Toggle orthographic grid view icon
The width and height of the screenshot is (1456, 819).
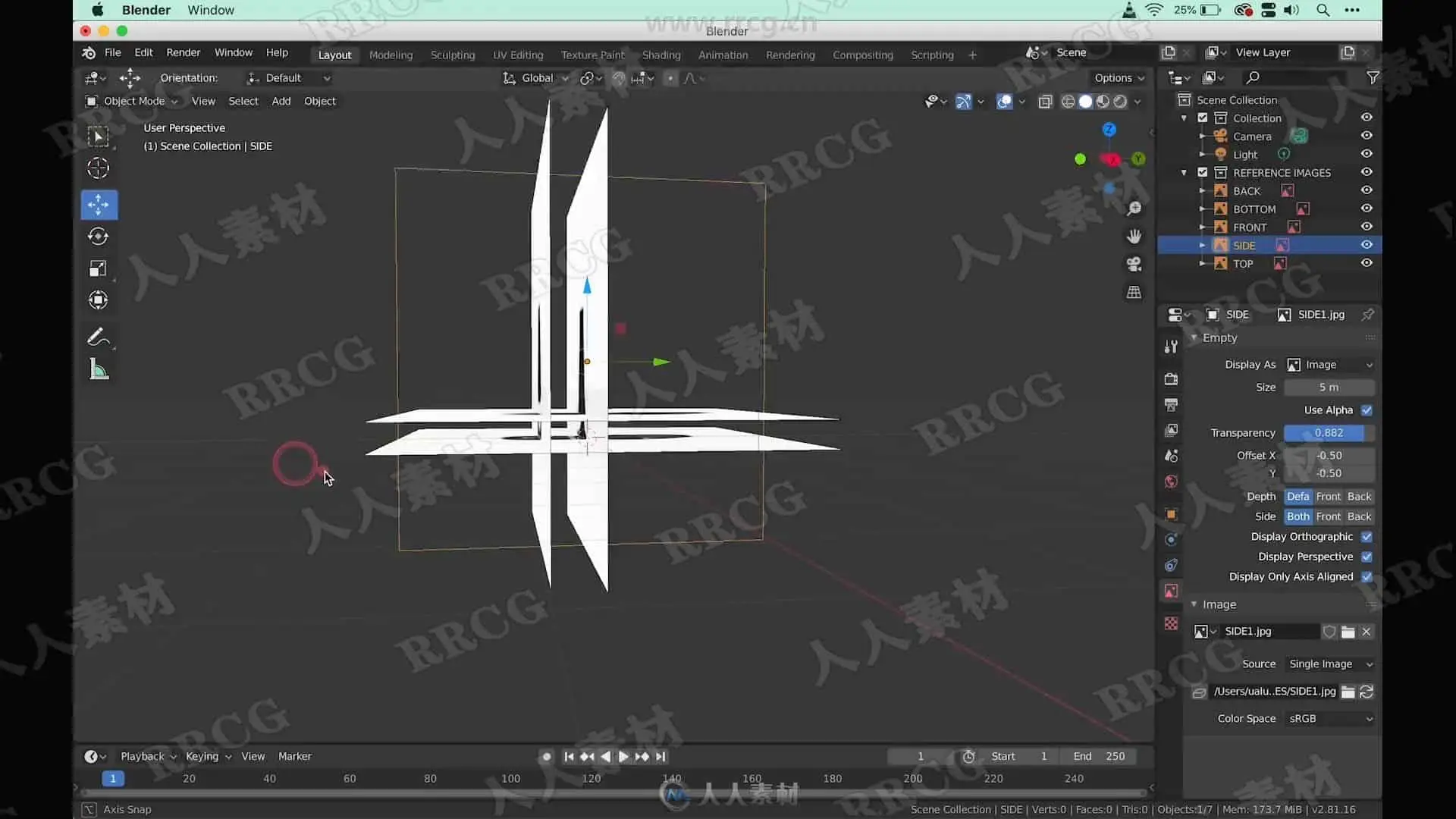tap(1134, 292)
